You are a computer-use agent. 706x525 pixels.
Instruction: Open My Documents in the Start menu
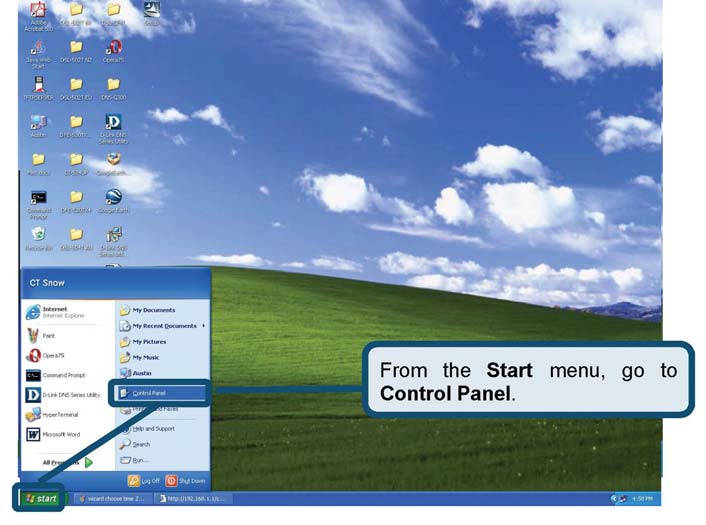pyautogui.click(x=147, y=310)
